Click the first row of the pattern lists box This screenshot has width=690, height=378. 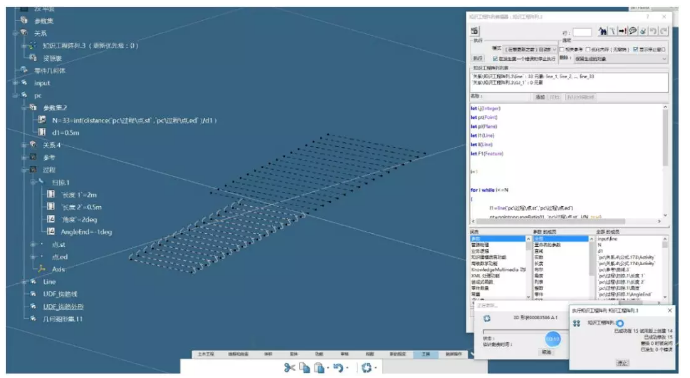[569, 76]
